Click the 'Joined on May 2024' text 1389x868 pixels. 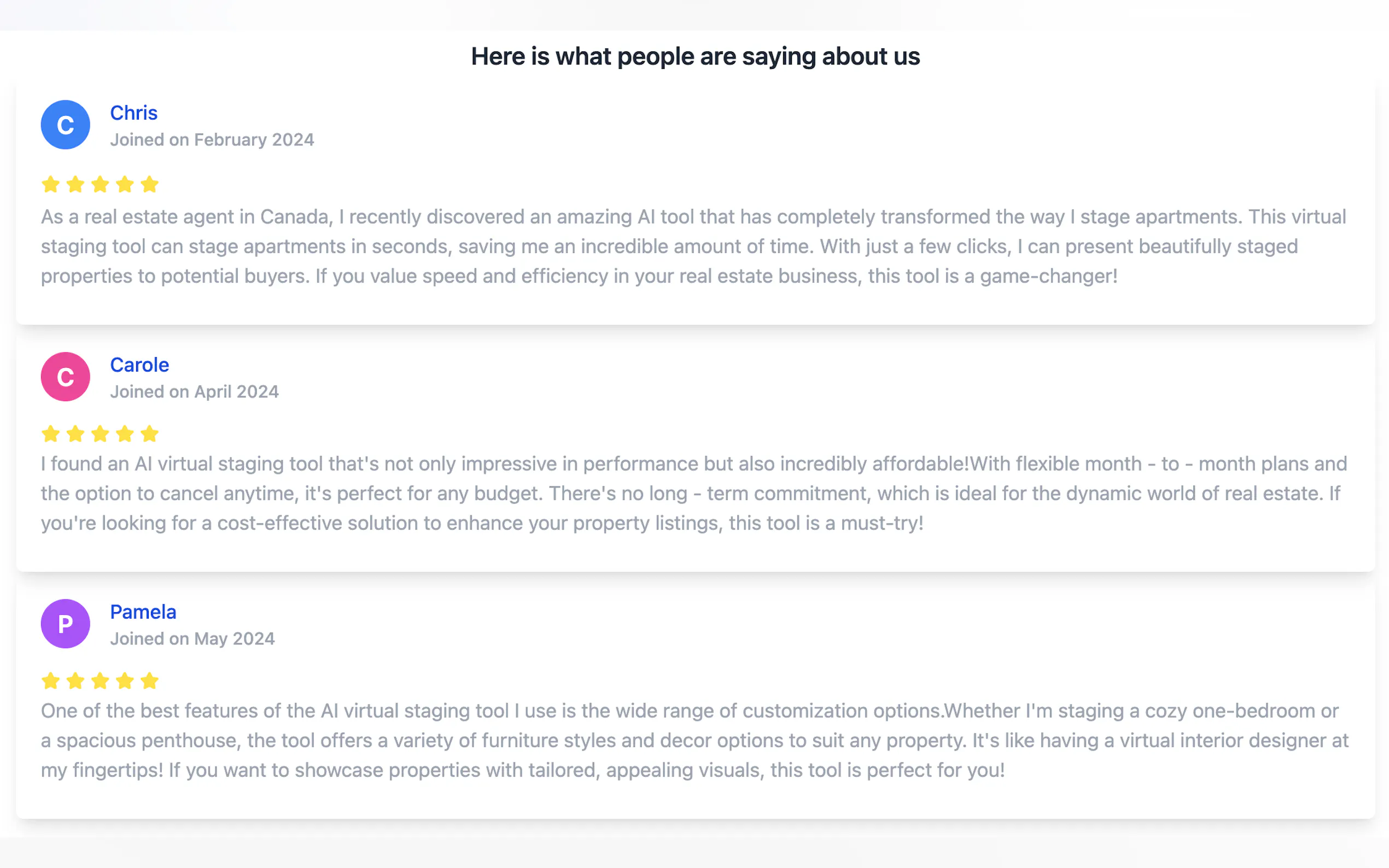point(192,638)
